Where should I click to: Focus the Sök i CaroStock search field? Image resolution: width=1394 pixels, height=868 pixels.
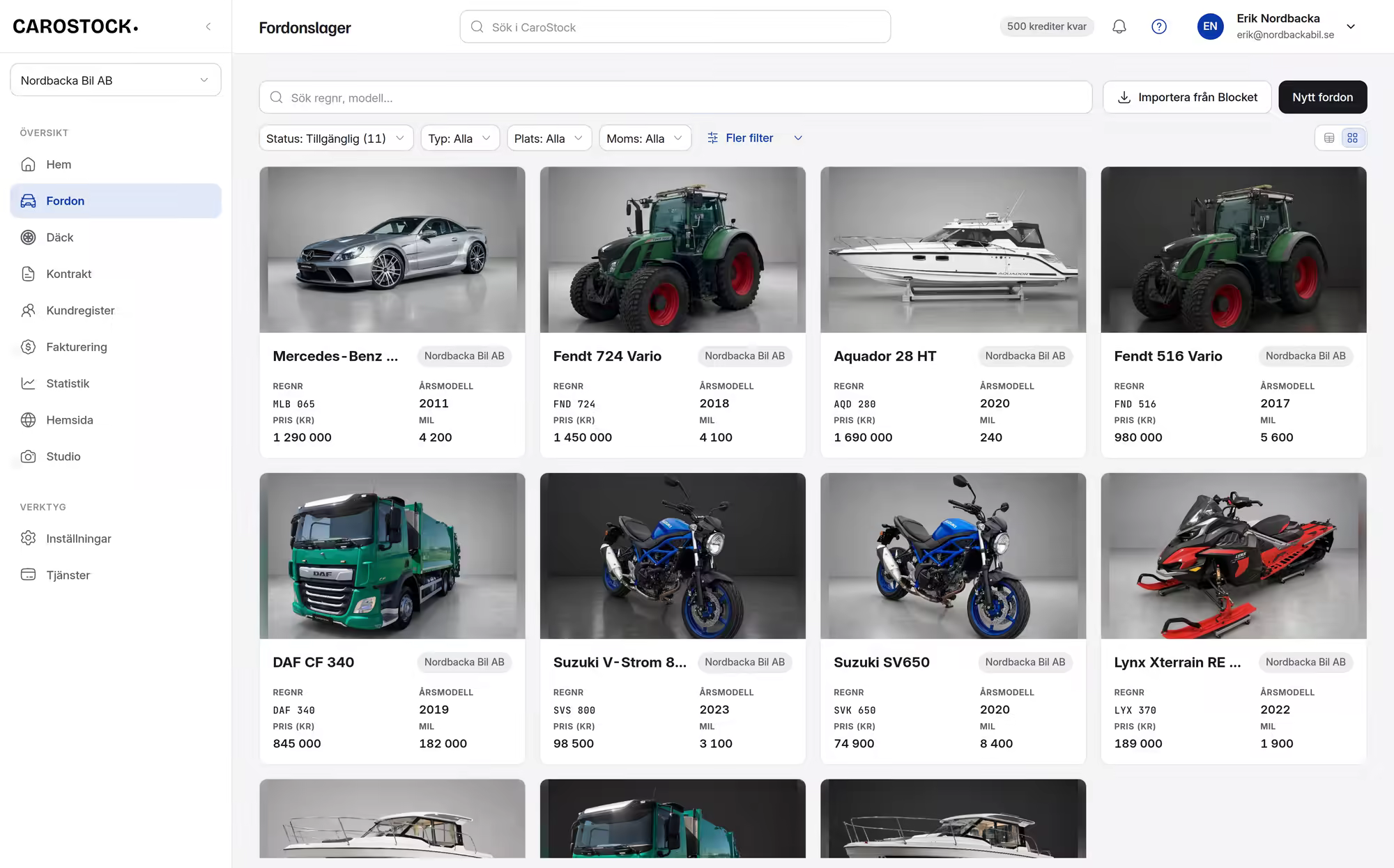point(675,26)
